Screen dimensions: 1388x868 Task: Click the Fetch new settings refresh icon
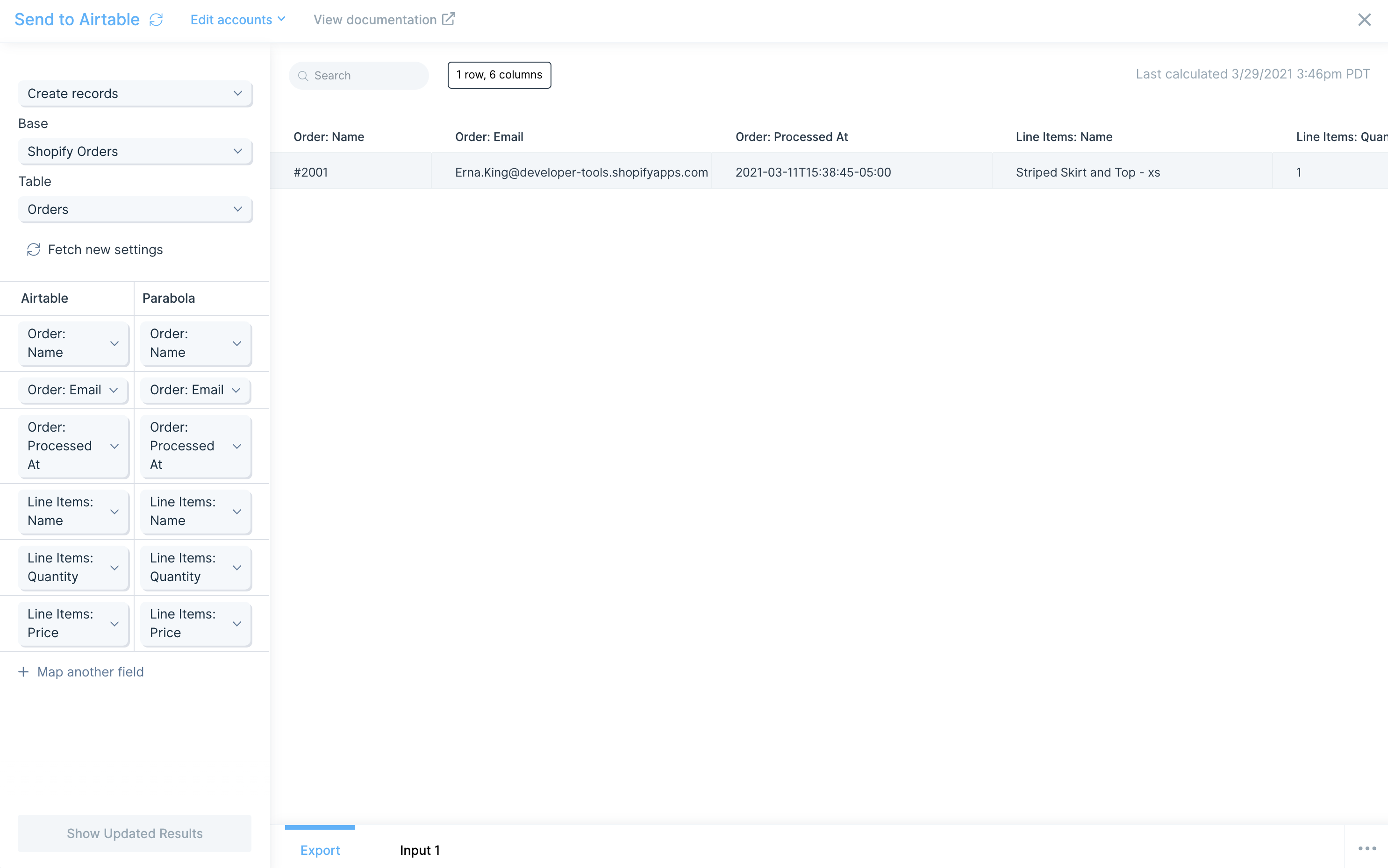pyautogui.click(x=33, y=250)
